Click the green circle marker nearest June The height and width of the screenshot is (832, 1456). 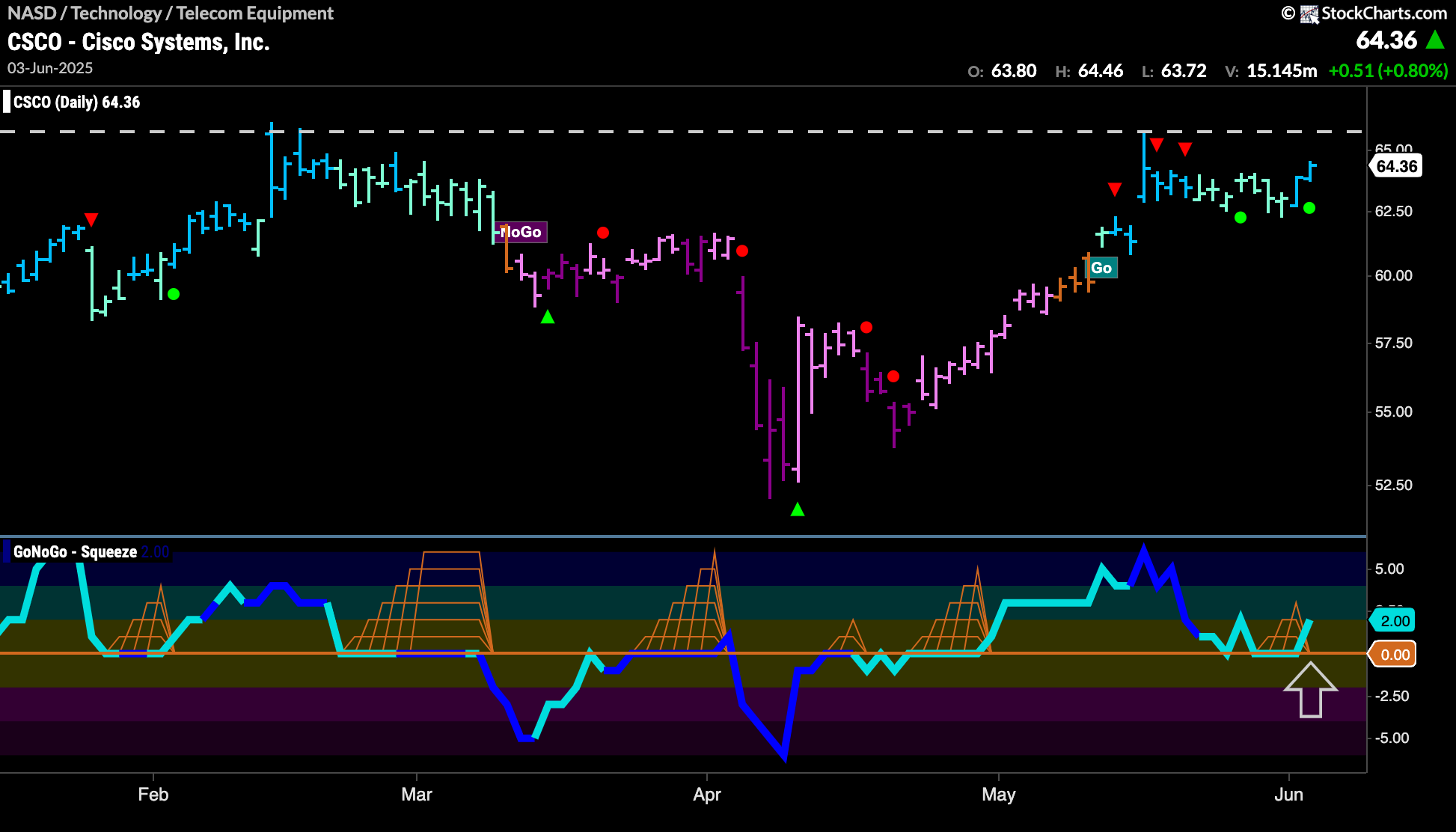pos(1309,208)
